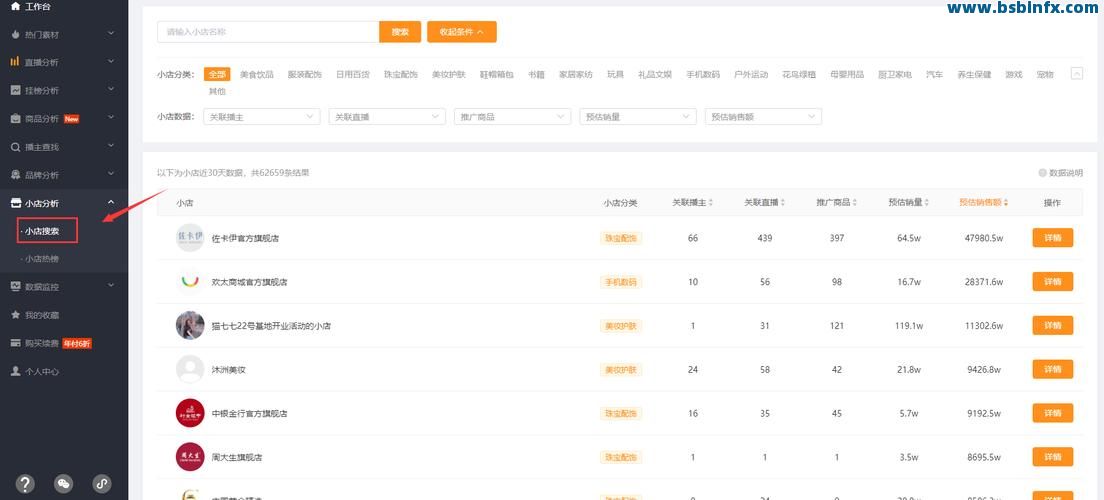Open the 关联直播 filter dropdown
1104x500 pixels.
click(387, 117)
